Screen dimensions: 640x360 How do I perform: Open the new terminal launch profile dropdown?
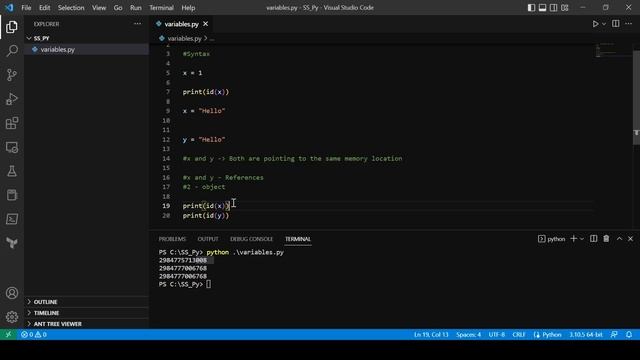pos(582,239)
